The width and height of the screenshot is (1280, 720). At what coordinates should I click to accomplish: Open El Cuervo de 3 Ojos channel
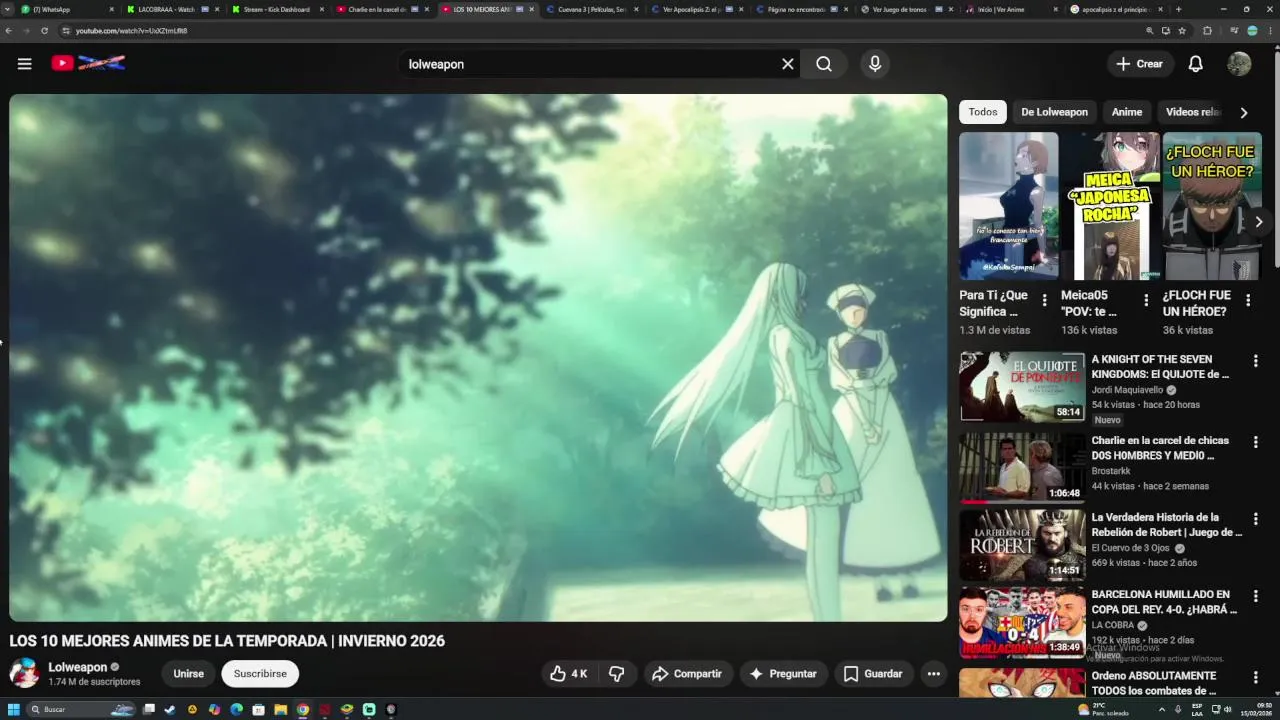tap(1130, 548)
